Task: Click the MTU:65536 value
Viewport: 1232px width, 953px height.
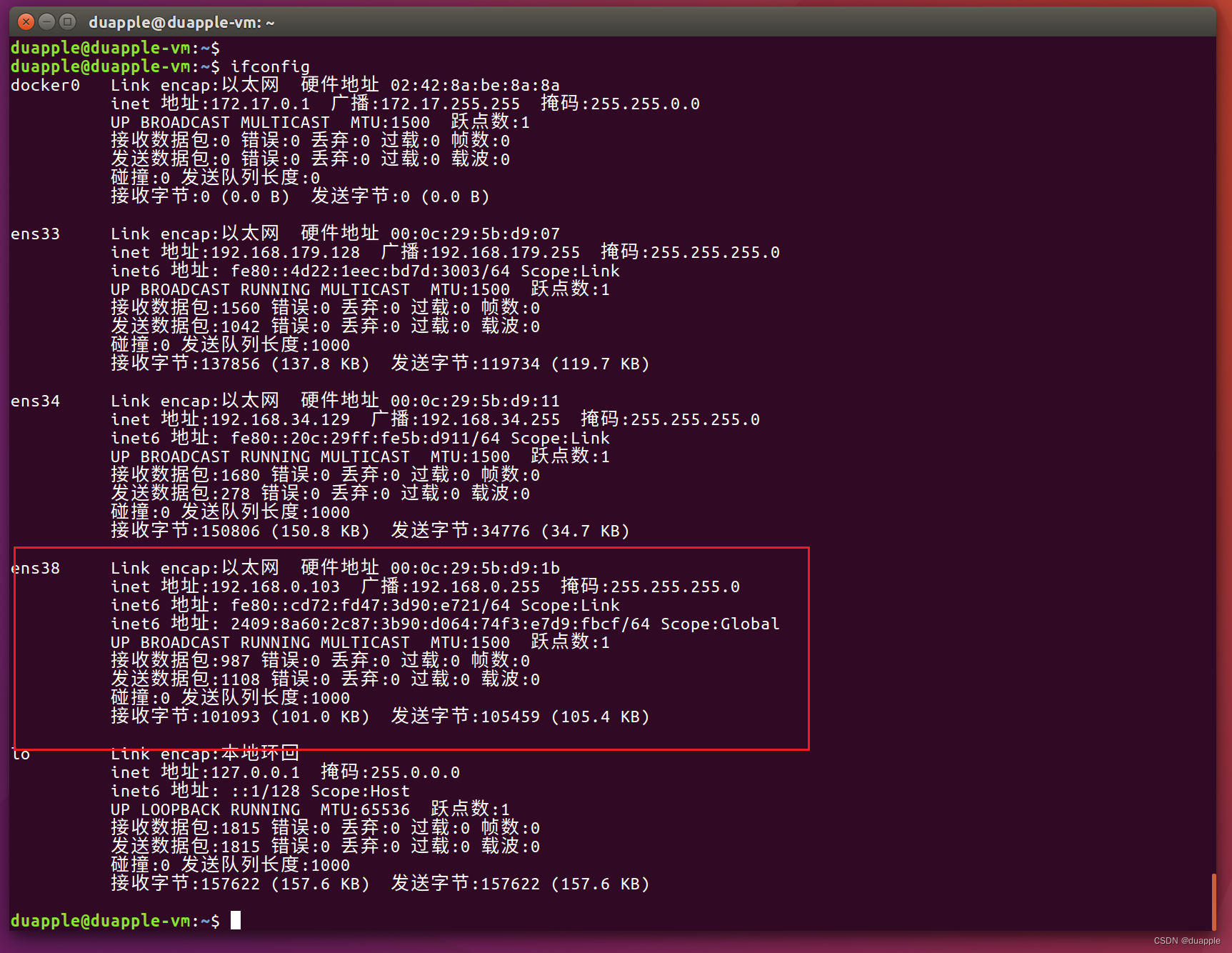Action: [x=365, y=809]
